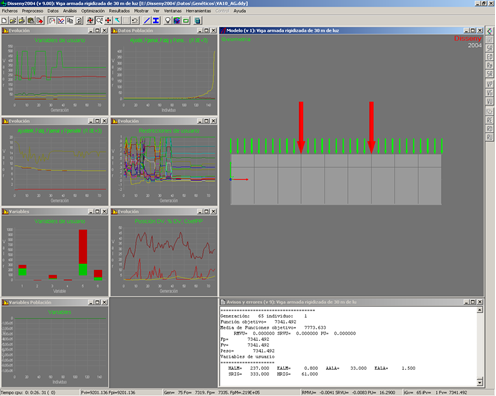The width and height of the screenshot is (496, 396).
Task: Click the down arrow of Avisos y errores scrollbar
Action: (x=480, y=382)
